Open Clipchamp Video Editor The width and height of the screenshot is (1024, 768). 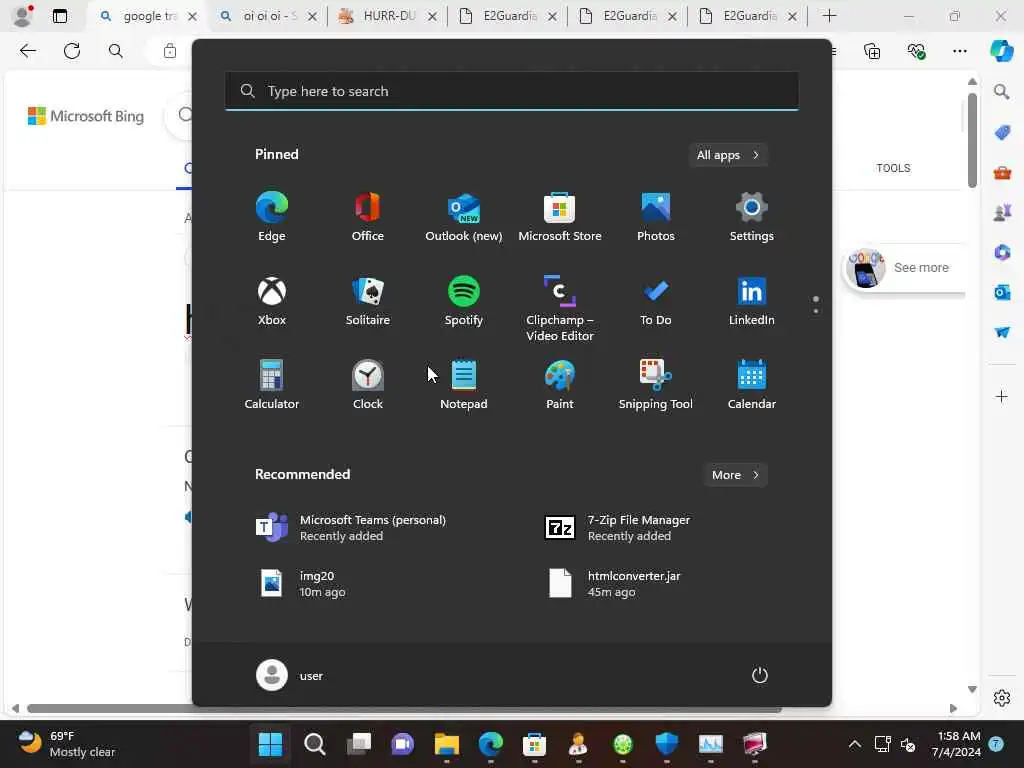[x=560, y=308]
